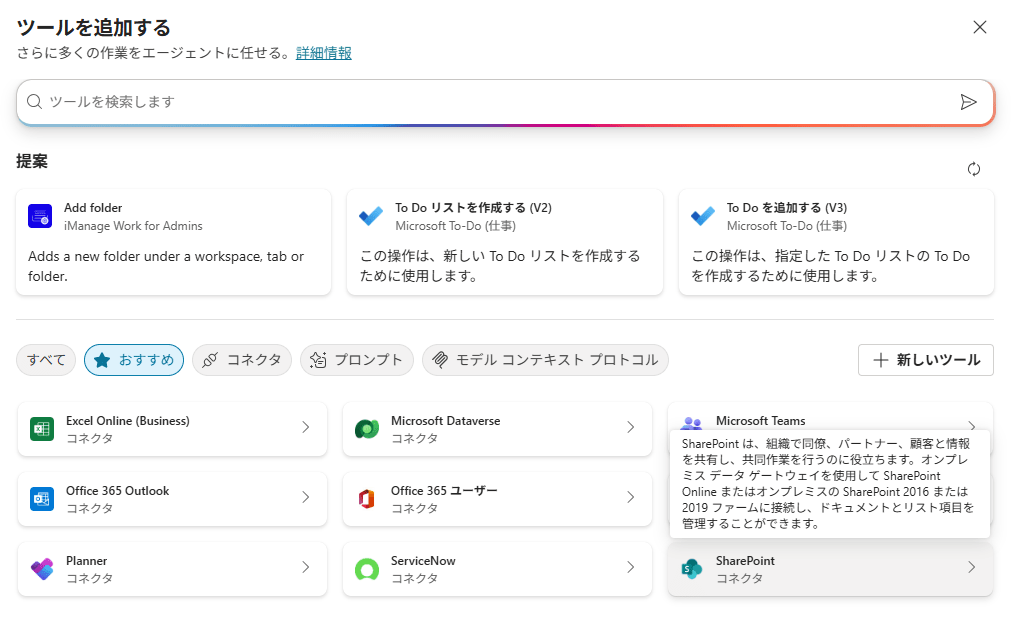
Task: Click the Office 365 ユーザー icon
Action: [367, 499]
